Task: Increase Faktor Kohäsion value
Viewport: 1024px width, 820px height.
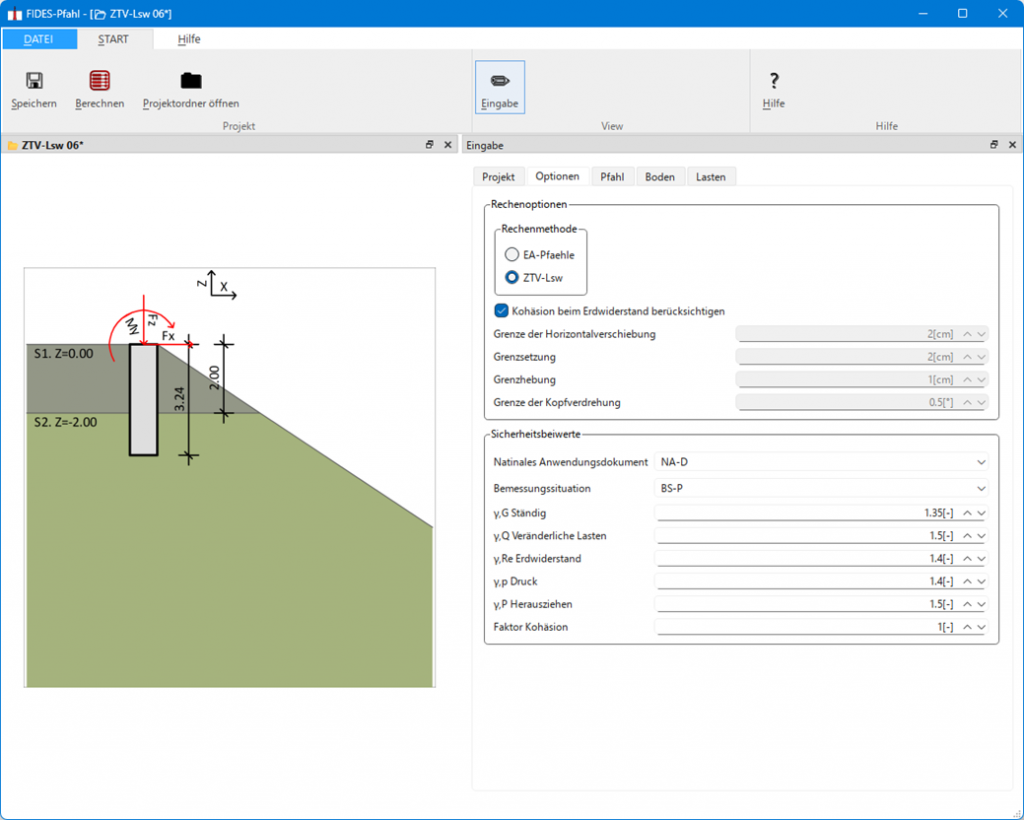Action: click(967, 627)
